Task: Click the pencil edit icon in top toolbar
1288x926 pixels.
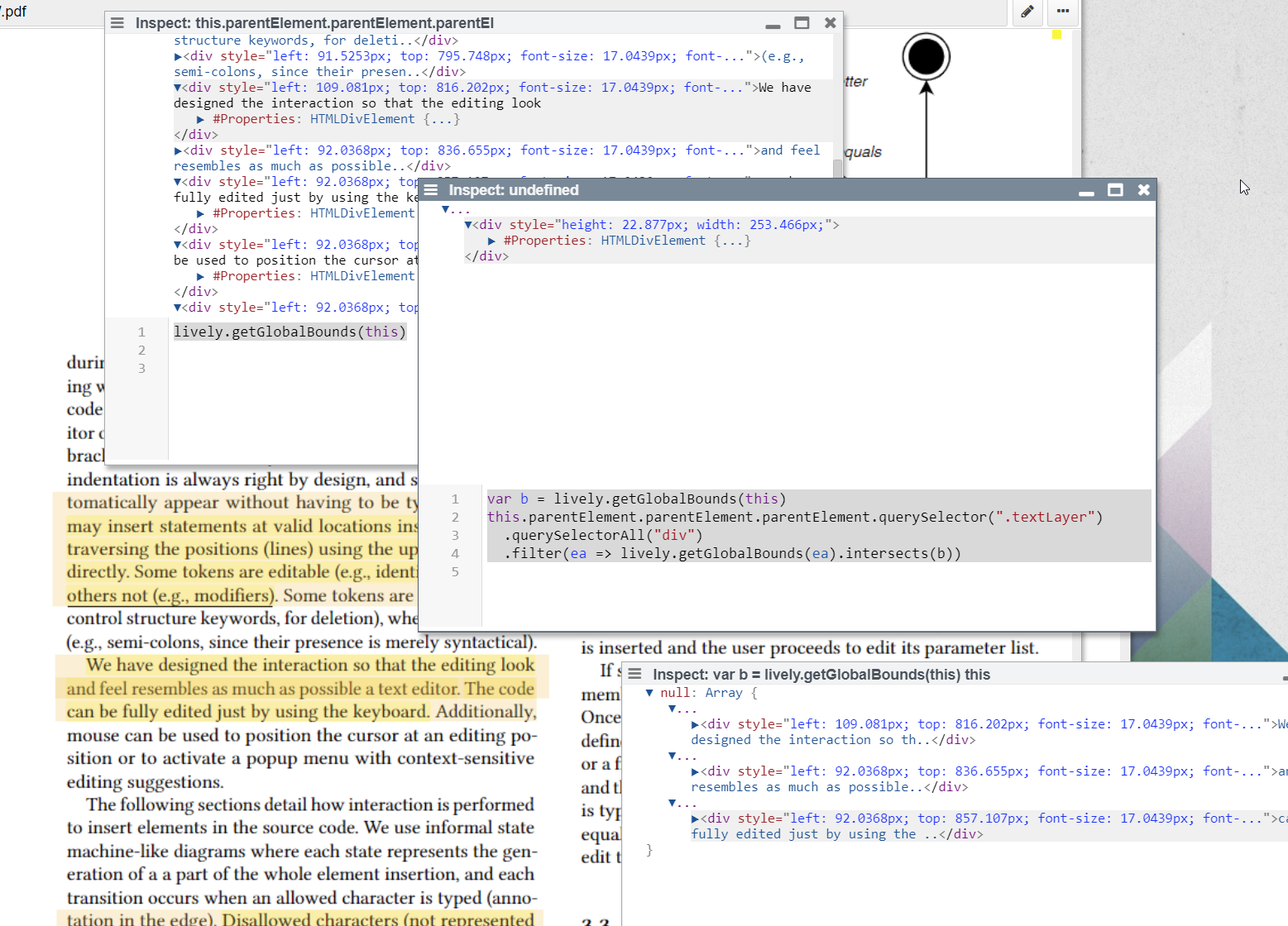Action: (x=1027, y=12)
